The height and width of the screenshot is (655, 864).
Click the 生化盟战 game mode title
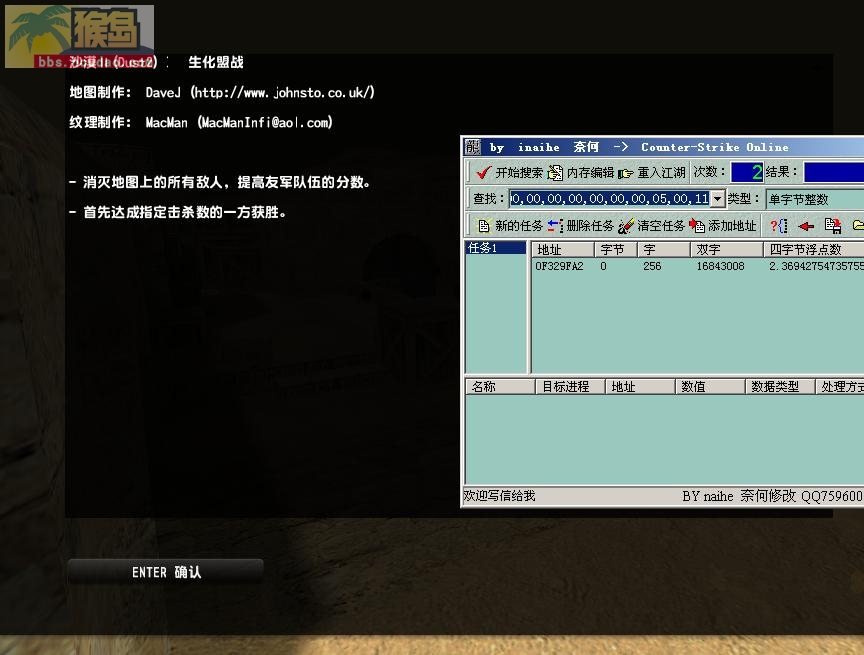click(x=216, y=62)
